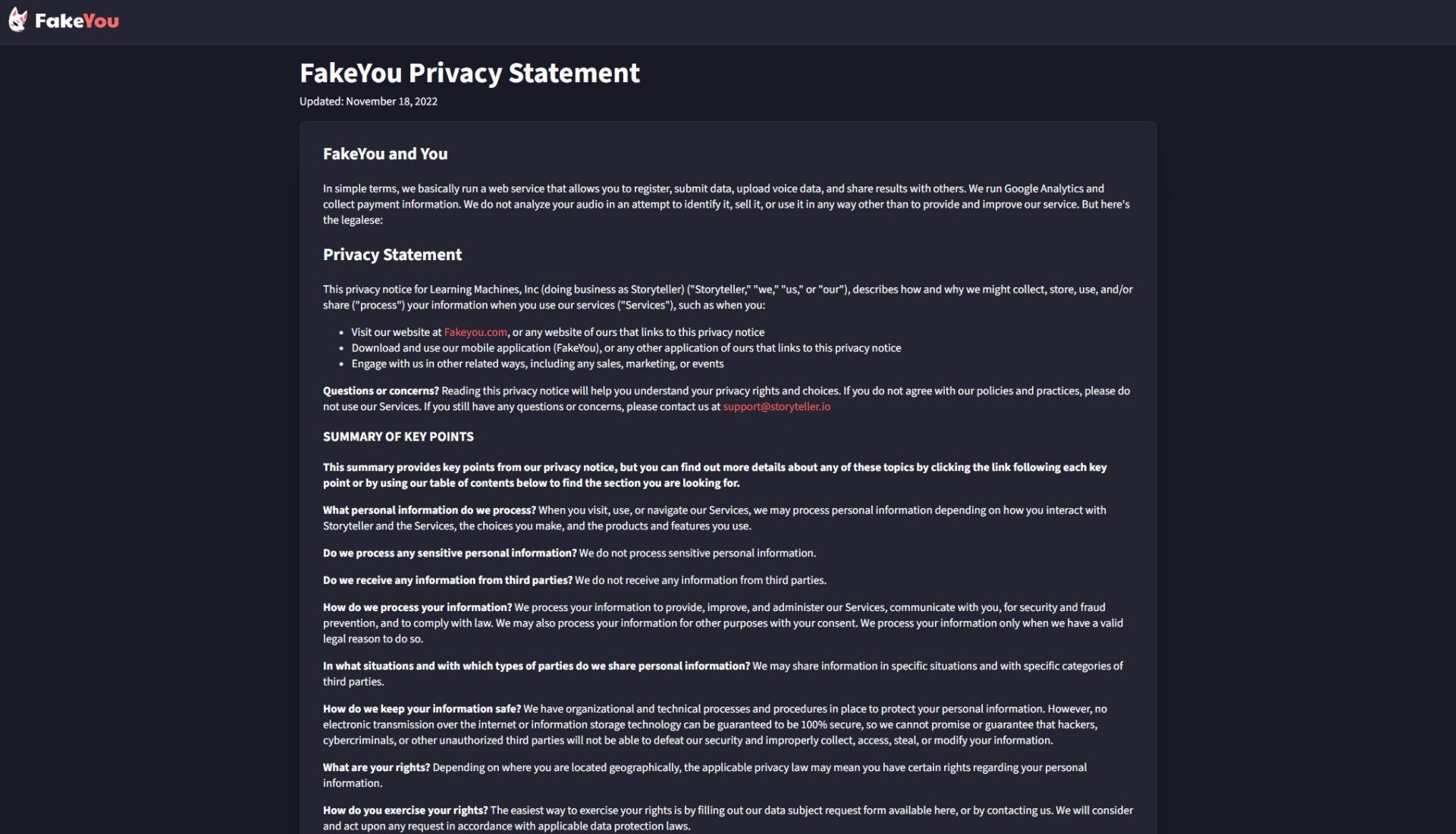The image size is (1456, 834).
Task: Click the FakeYou and You heading
Action: 385,154
